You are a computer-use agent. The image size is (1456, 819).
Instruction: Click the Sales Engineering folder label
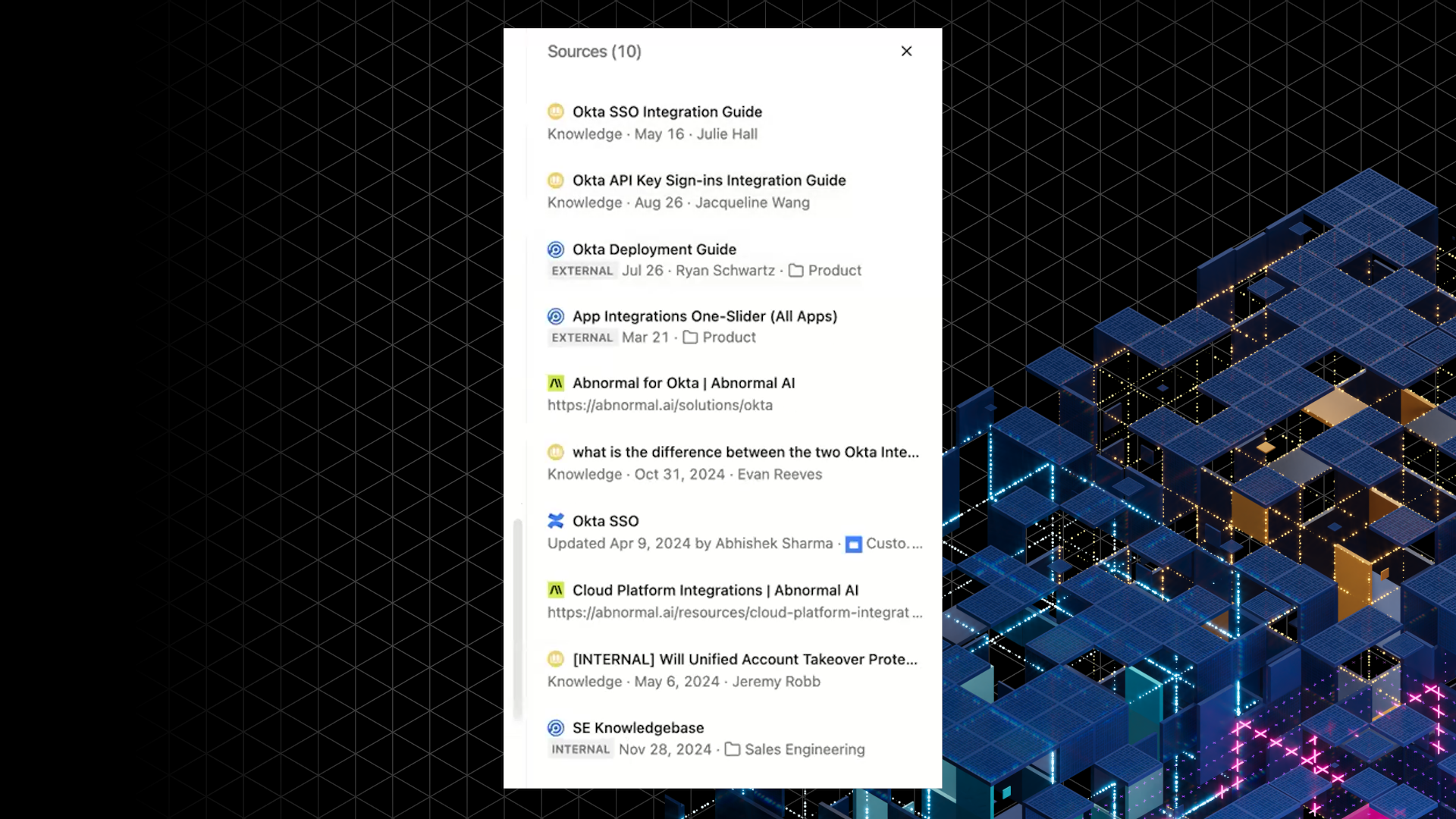coord(805,749)
